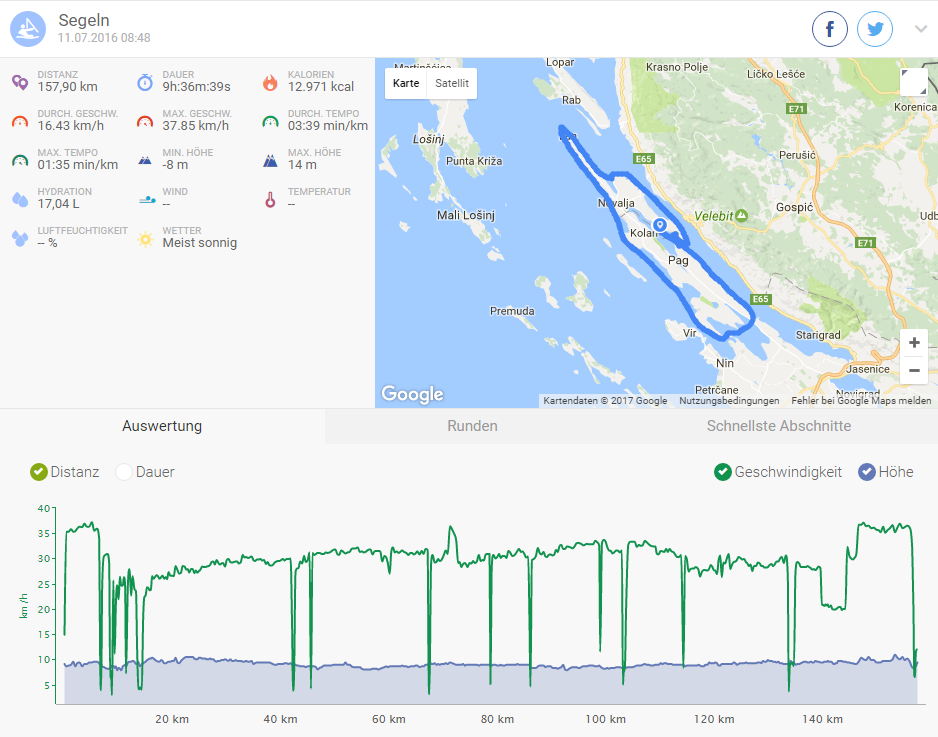Zoom in on the map
This screenshot has width=938, height=737.
click(914, 342)
